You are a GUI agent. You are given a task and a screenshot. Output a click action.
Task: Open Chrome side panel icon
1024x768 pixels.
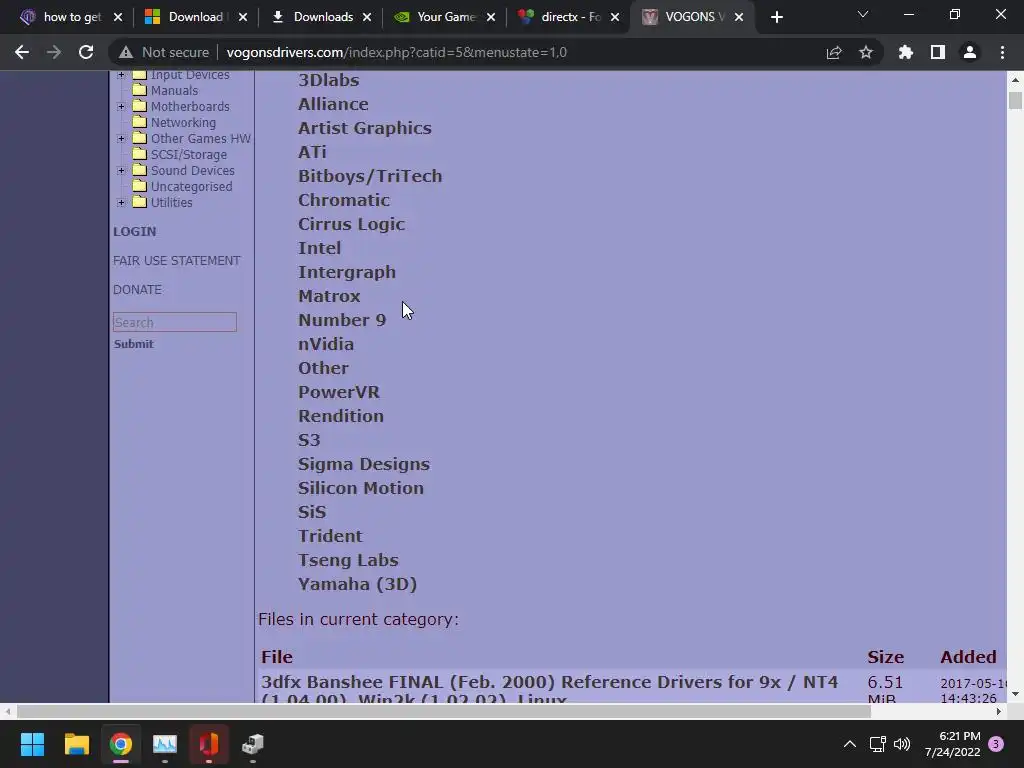938,52
